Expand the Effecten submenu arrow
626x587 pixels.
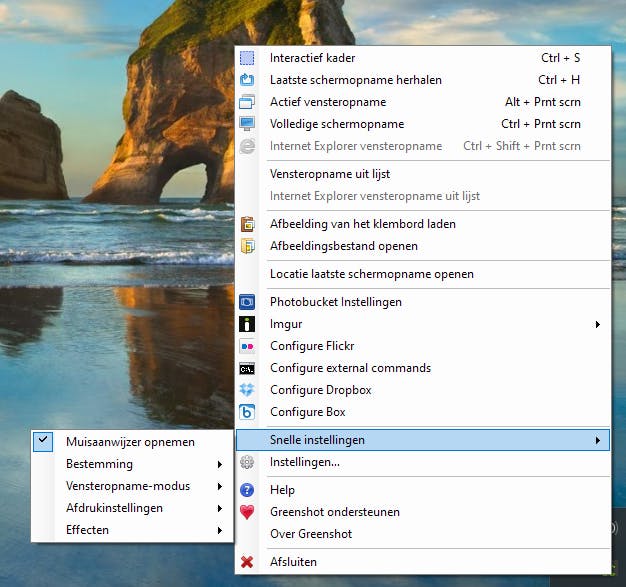click(220, 530)
